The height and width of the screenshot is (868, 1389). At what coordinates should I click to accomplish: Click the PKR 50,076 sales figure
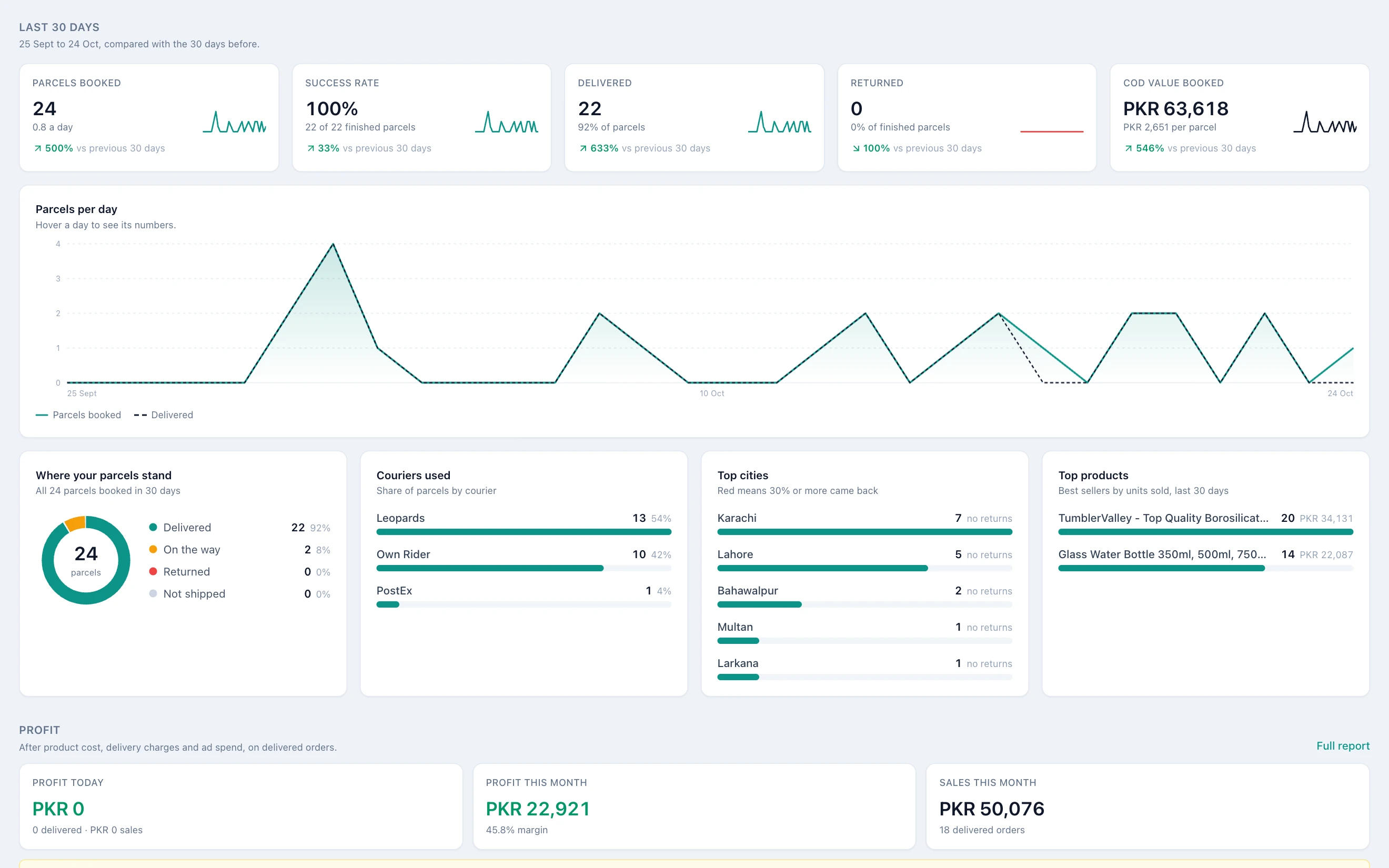pyautogui.click(x=991, y=809)
